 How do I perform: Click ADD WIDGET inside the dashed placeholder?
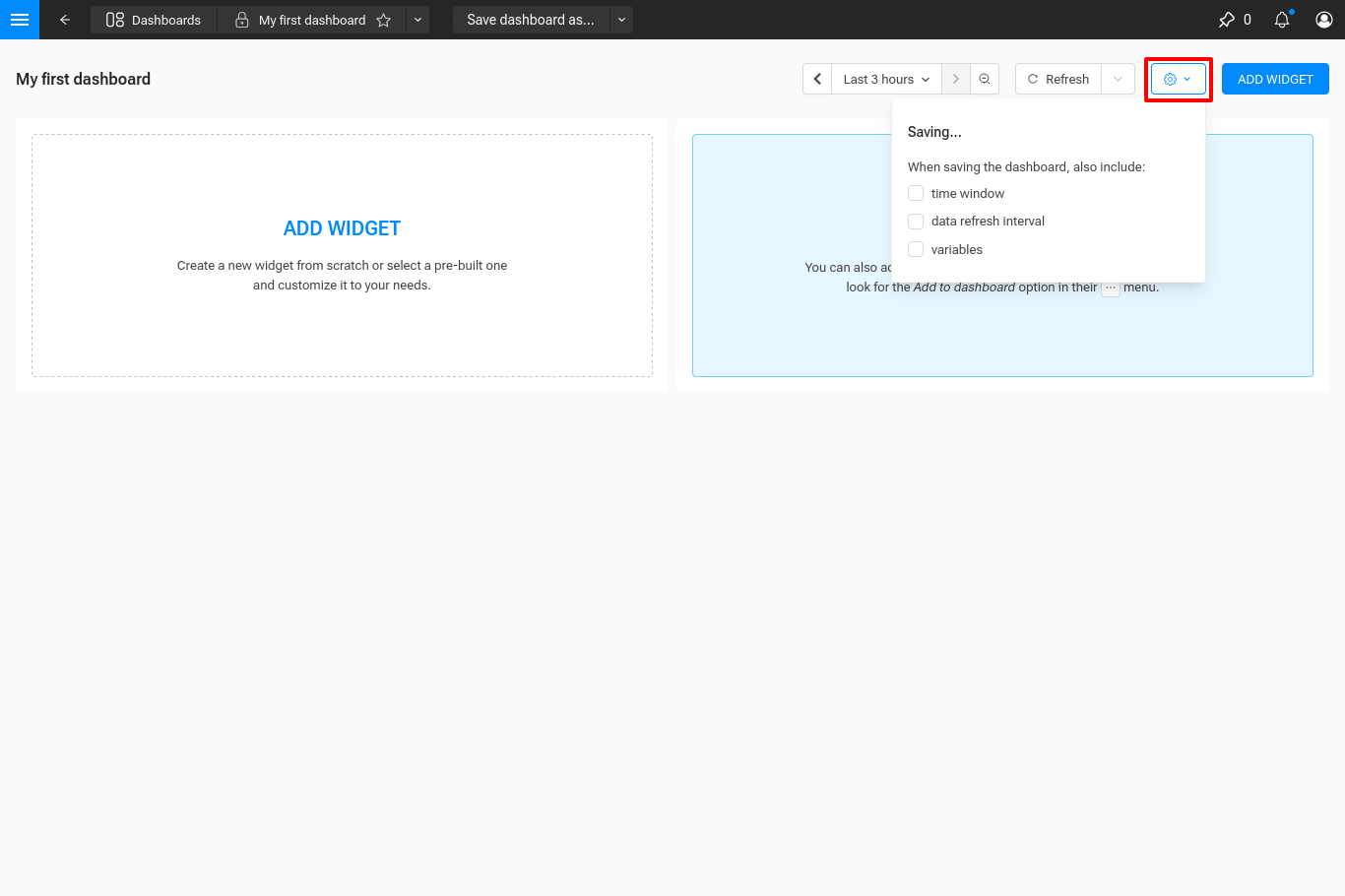coord(342,227)
